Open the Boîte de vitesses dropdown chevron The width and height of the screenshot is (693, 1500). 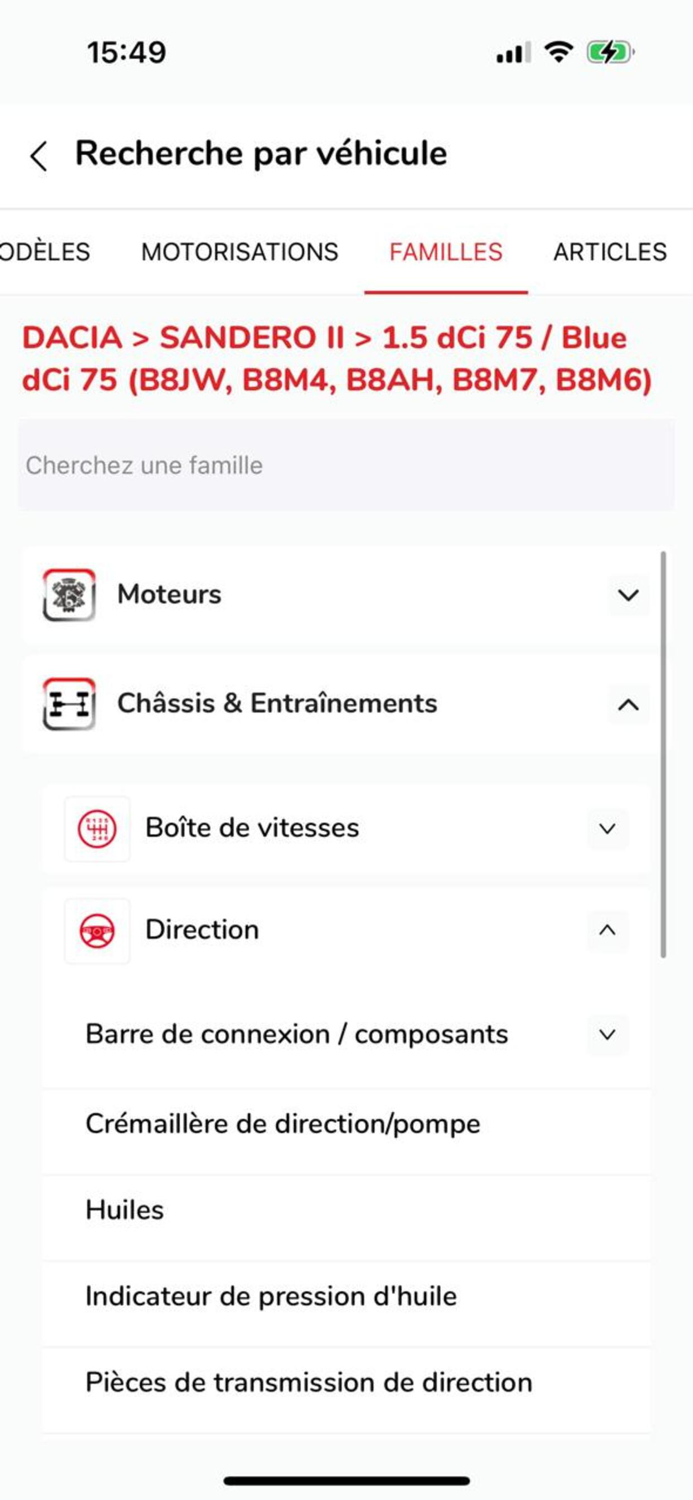point(607,828)
